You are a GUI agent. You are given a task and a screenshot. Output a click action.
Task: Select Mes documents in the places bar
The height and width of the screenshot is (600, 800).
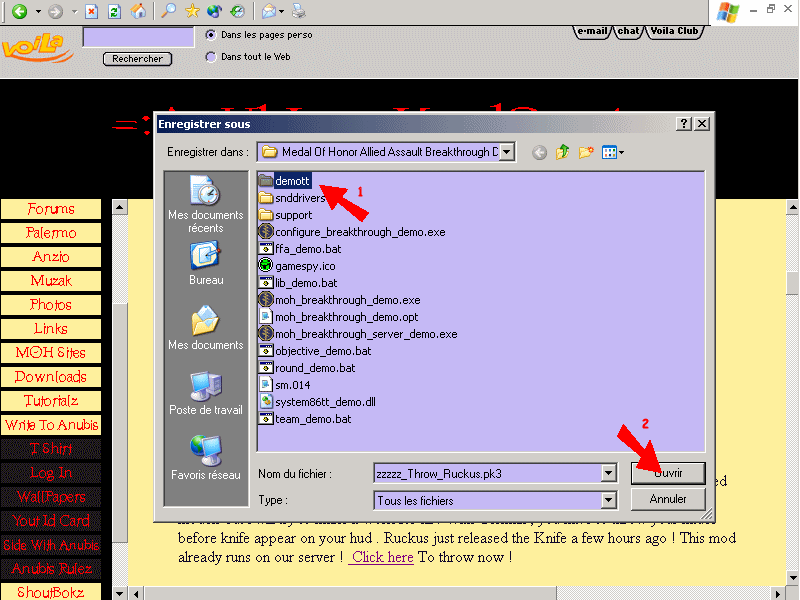[x=206, y=328]
